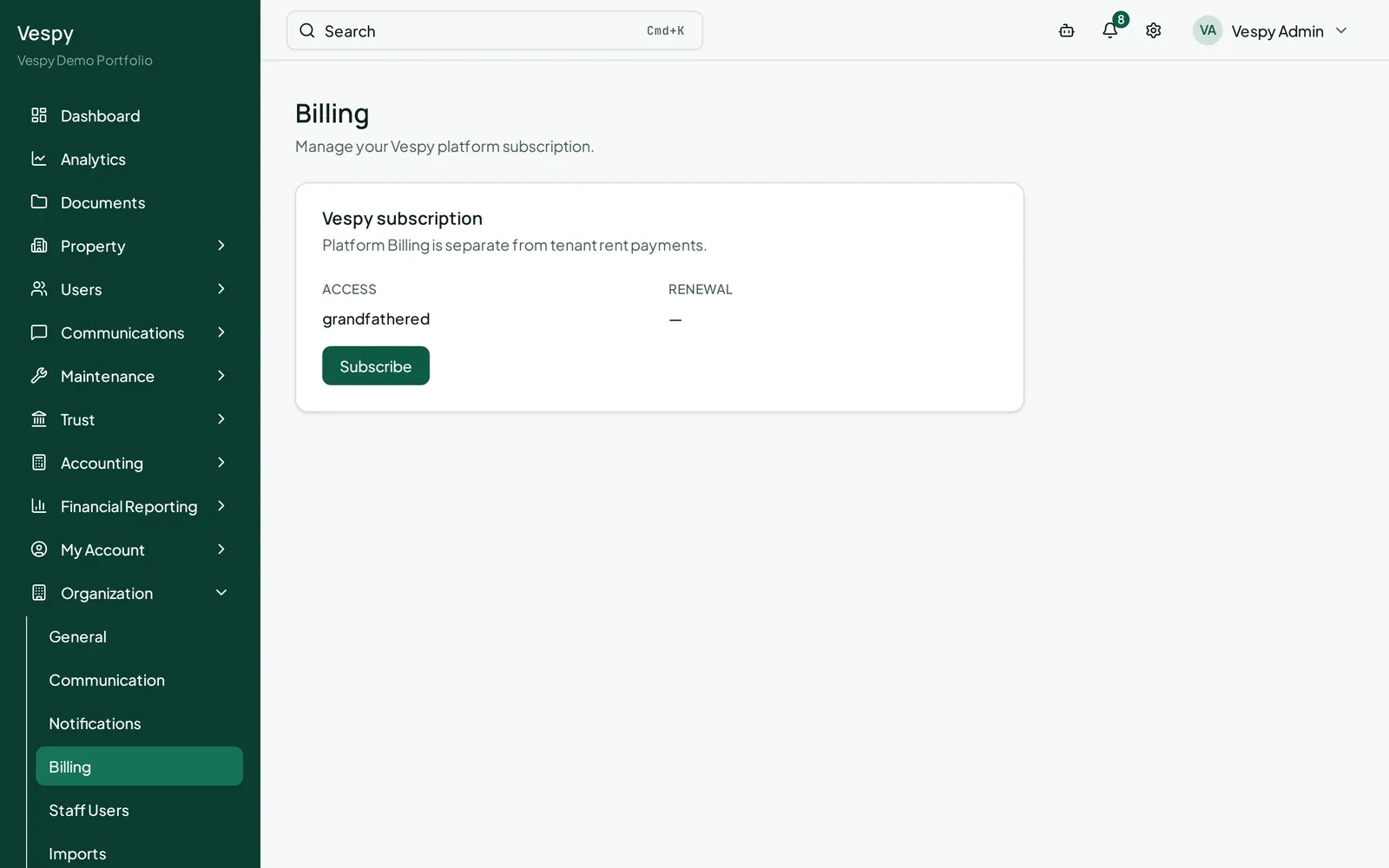Click the Analytics chart icon
Screen dimensions: 1389x868
39,159
